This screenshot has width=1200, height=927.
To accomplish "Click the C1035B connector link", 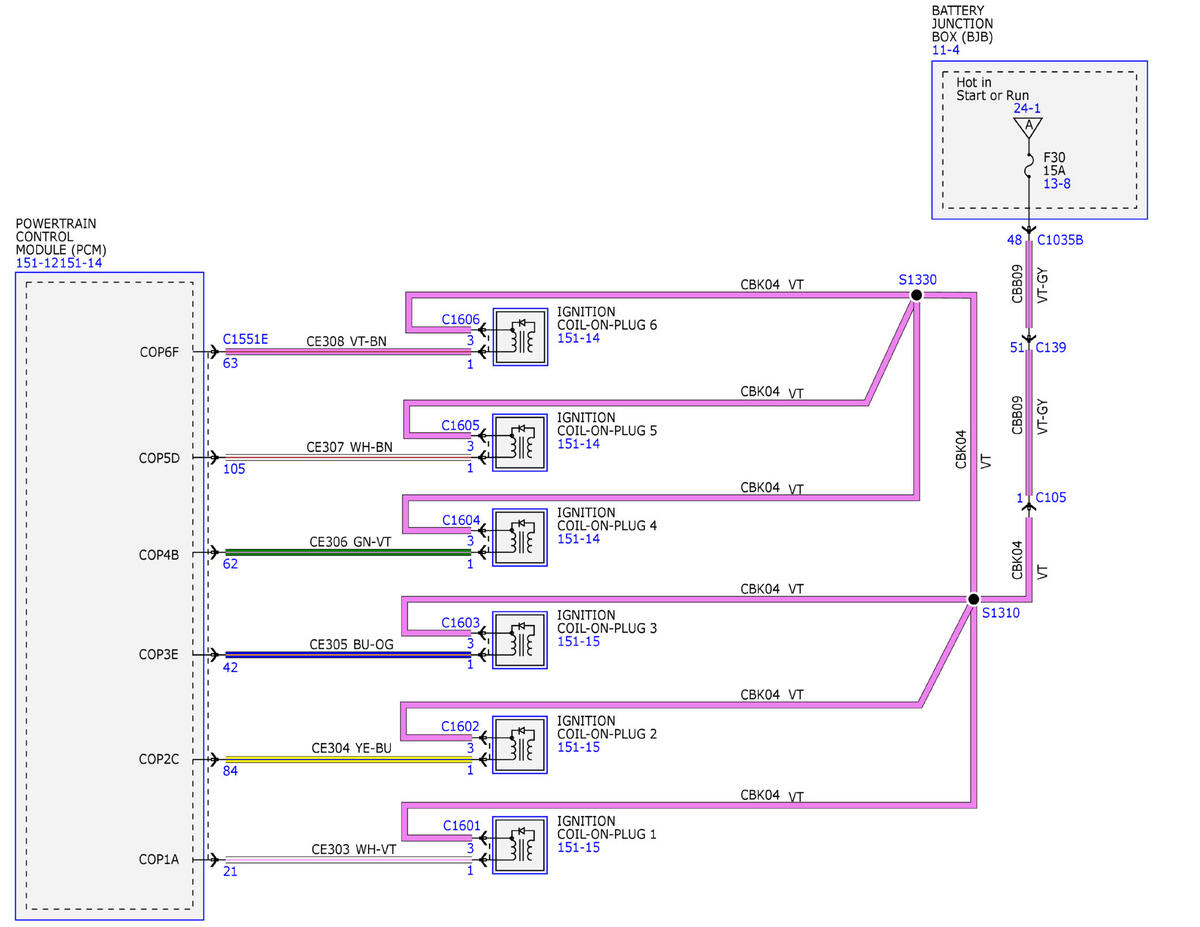I will (1061, 241).
